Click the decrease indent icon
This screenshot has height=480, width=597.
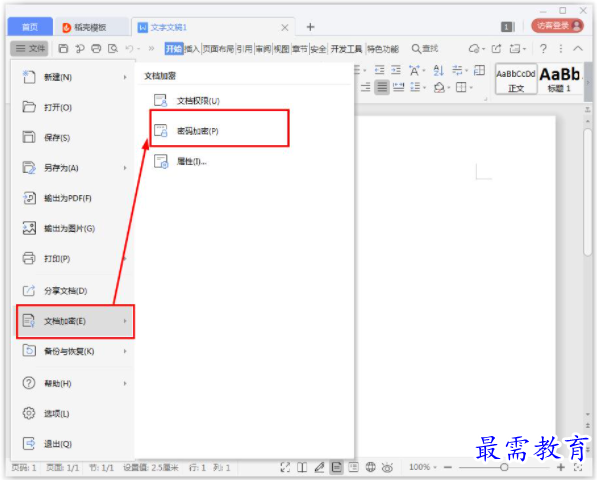[x=379, y=70]
